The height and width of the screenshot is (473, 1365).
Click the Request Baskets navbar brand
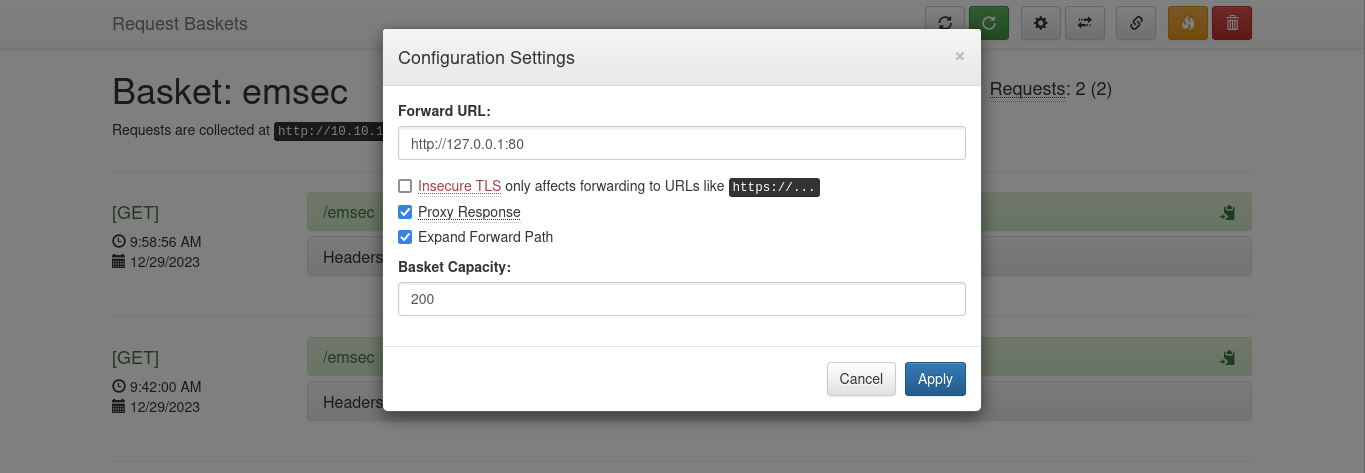pos(180,23)
